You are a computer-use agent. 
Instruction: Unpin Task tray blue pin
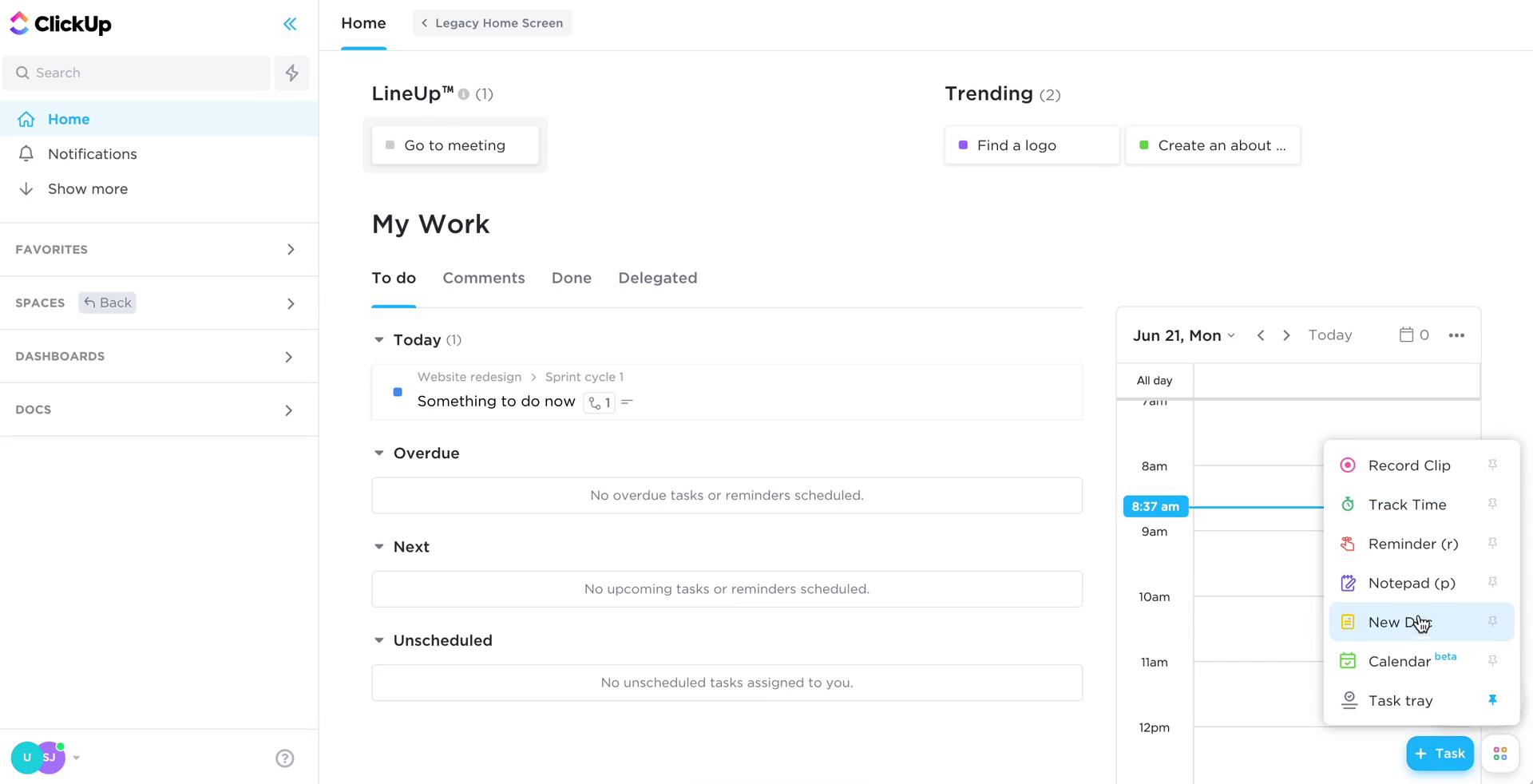click(1492, 699)
